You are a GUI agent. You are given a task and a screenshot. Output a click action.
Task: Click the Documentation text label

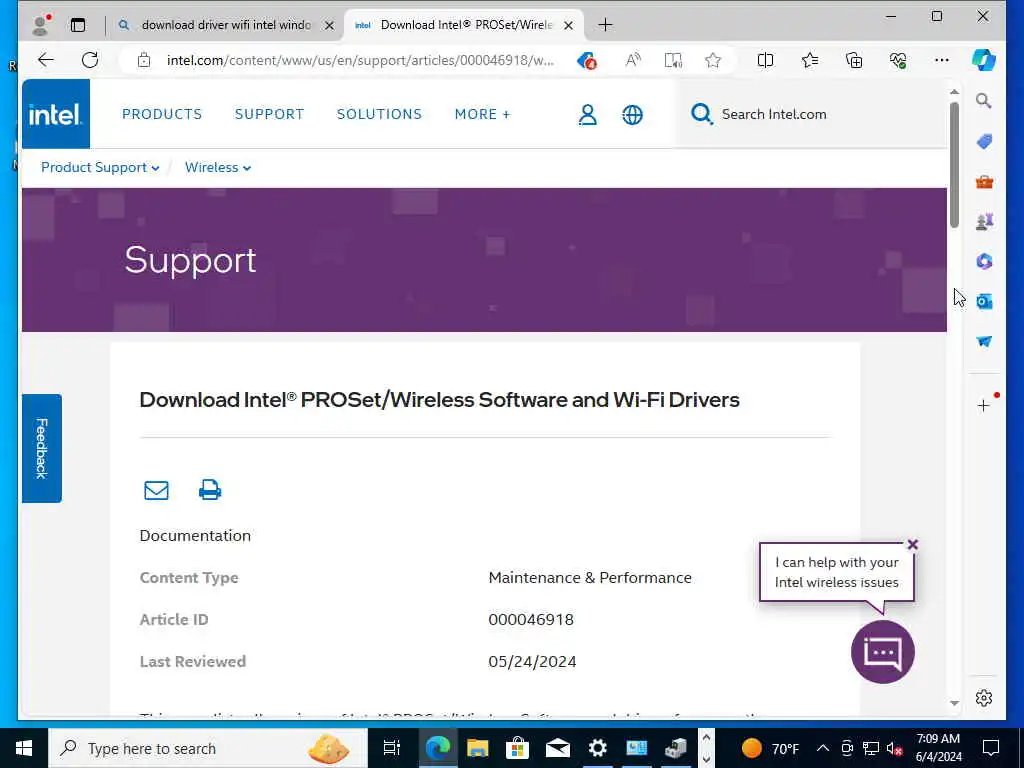195,536
